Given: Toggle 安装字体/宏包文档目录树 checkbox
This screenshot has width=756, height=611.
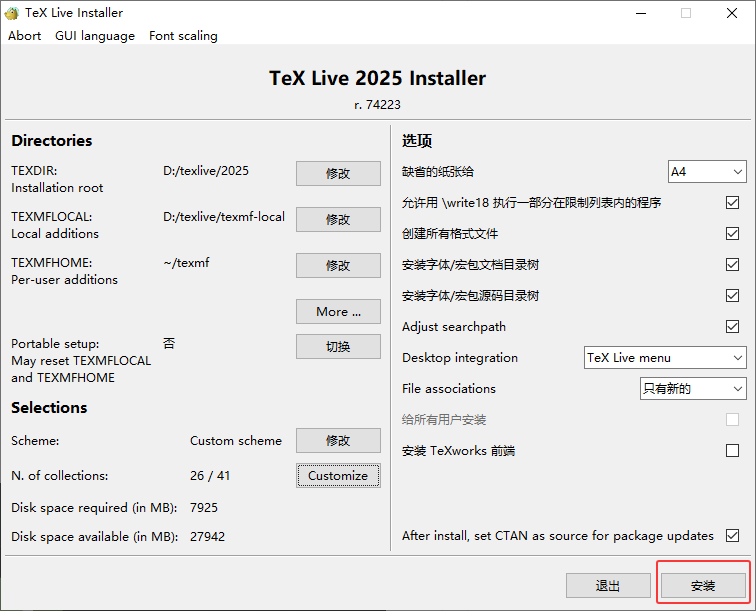Looking at the screenshot, I should [732, 264].
